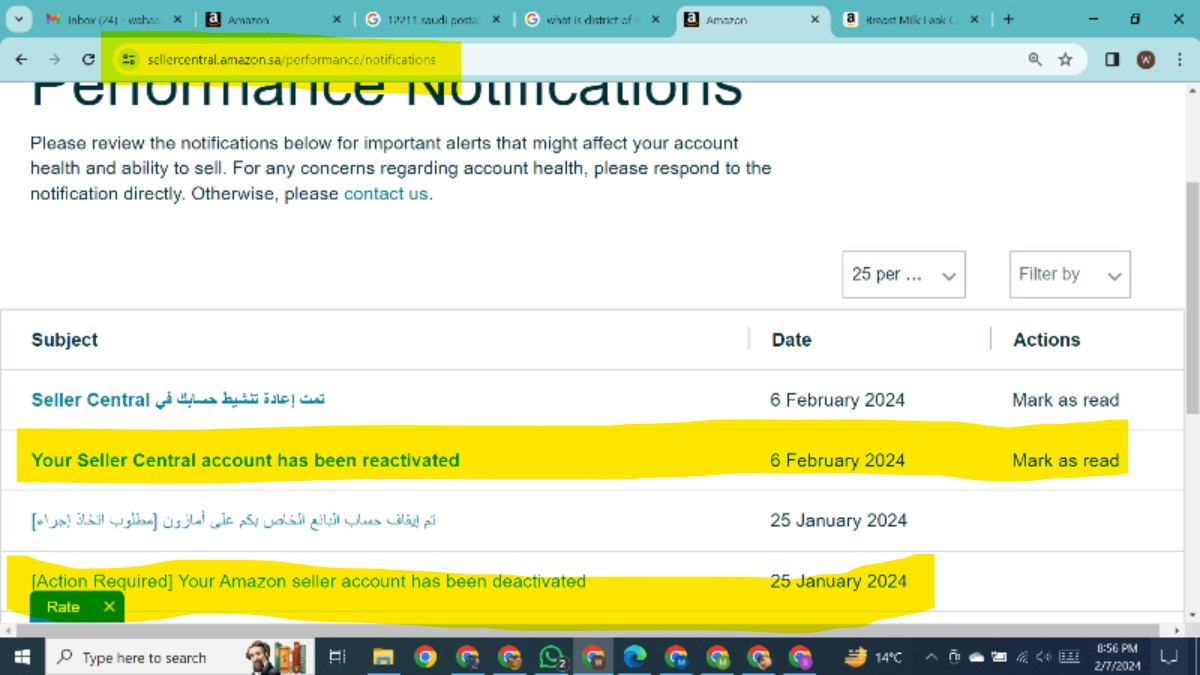Mark as read the Arabic reactivation notification
This screenshot has width=1200, height=675.
click(1065, 400)
